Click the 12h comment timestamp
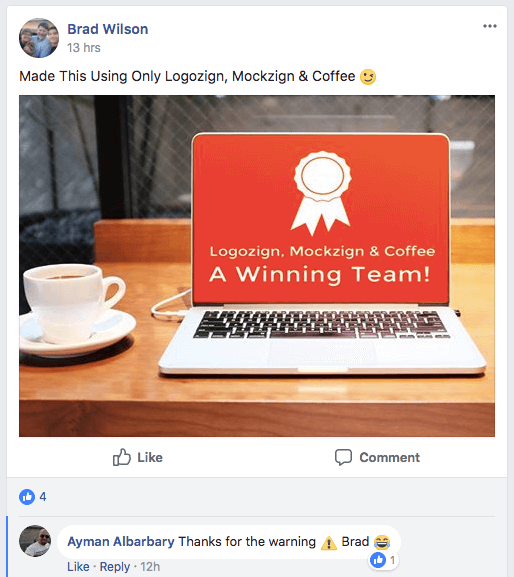This screenshot has width=514, height=577. [x=150, y=567]
